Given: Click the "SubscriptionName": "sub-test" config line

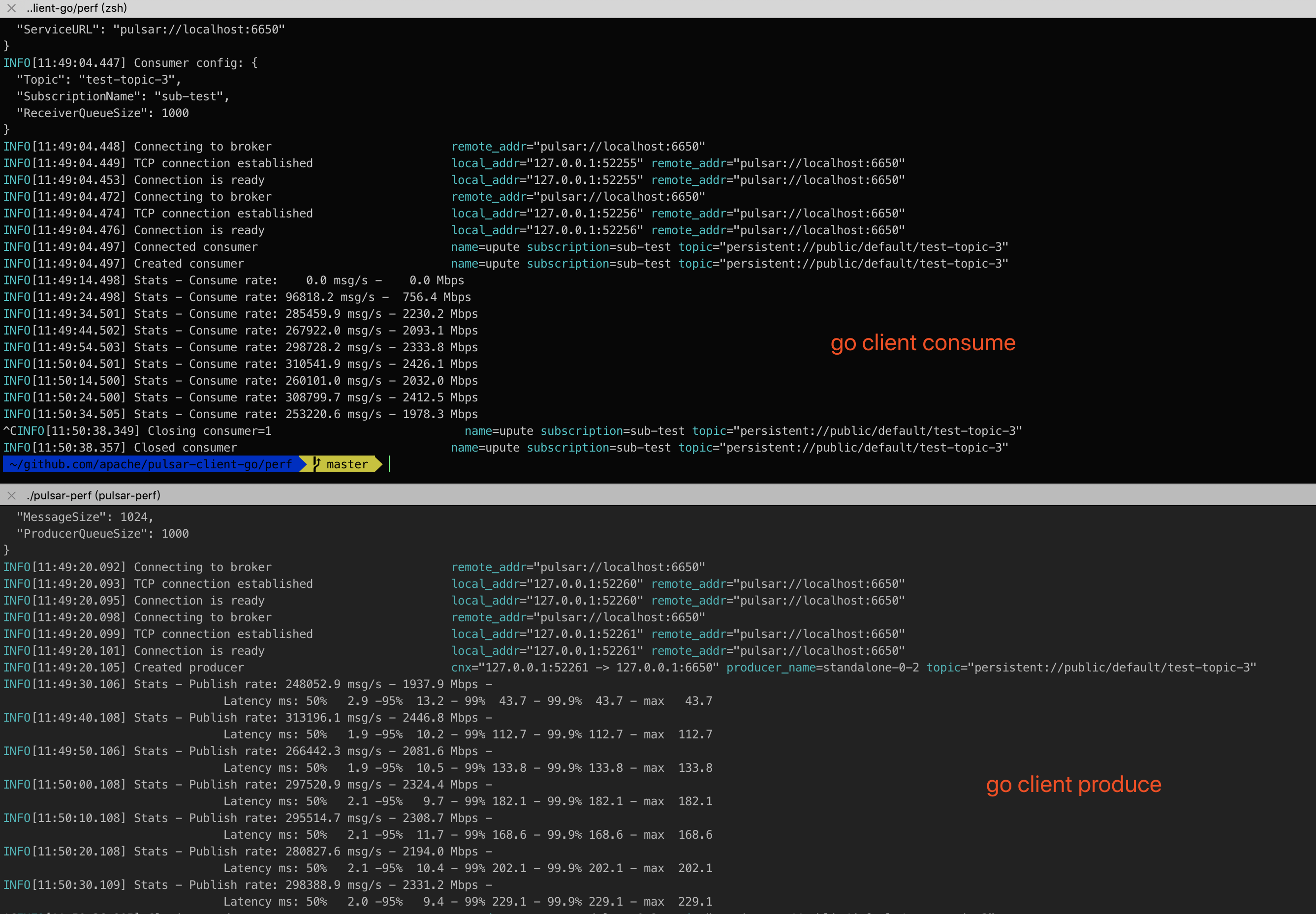Looking at the screenshot, I should (x=123, y=96).
